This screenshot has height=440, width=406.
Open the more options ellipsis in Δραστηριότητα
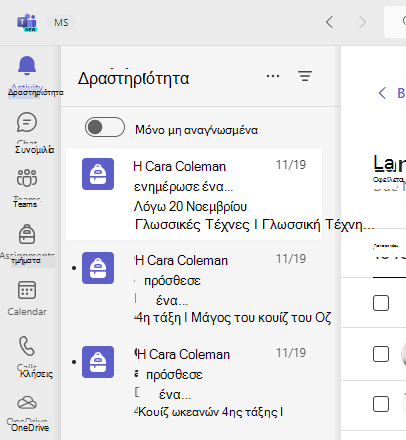coord(273,76)
